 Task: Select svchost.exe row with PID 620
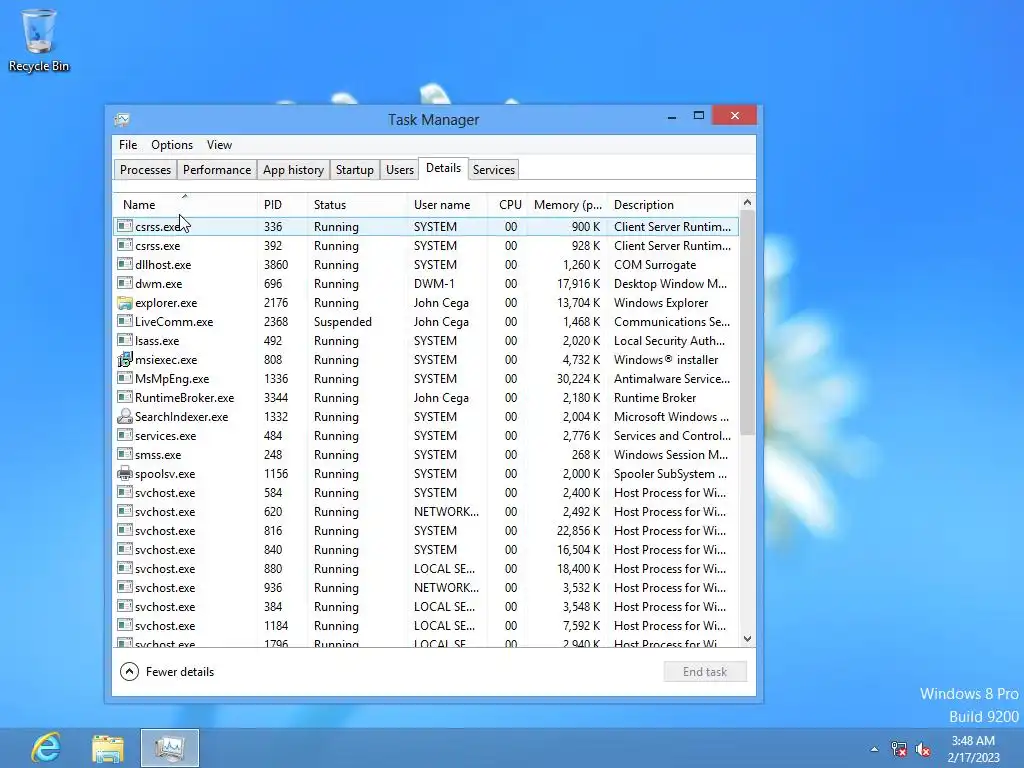coord(426,511)
